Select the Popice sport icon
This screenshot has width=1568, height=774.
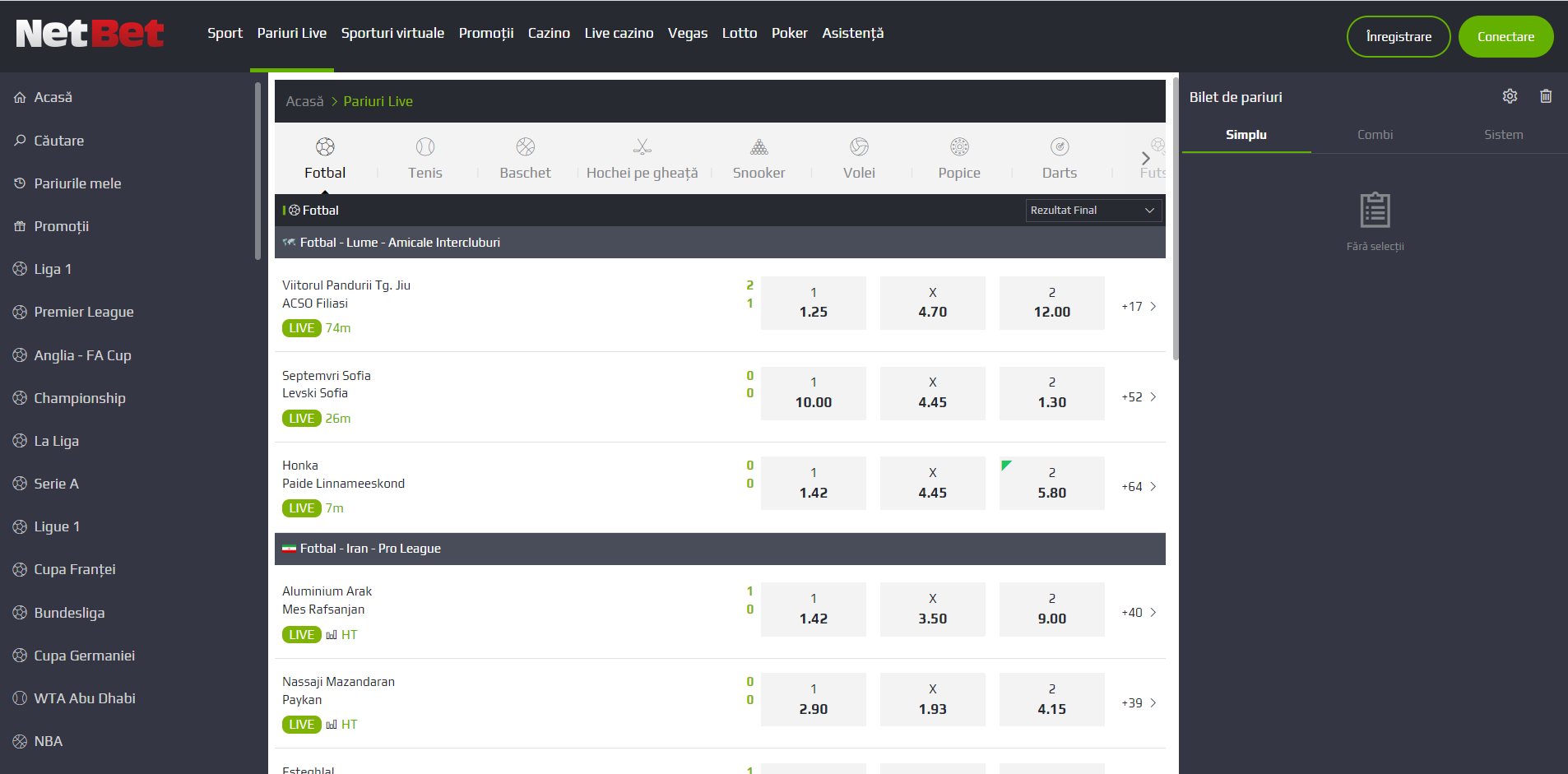960,147
